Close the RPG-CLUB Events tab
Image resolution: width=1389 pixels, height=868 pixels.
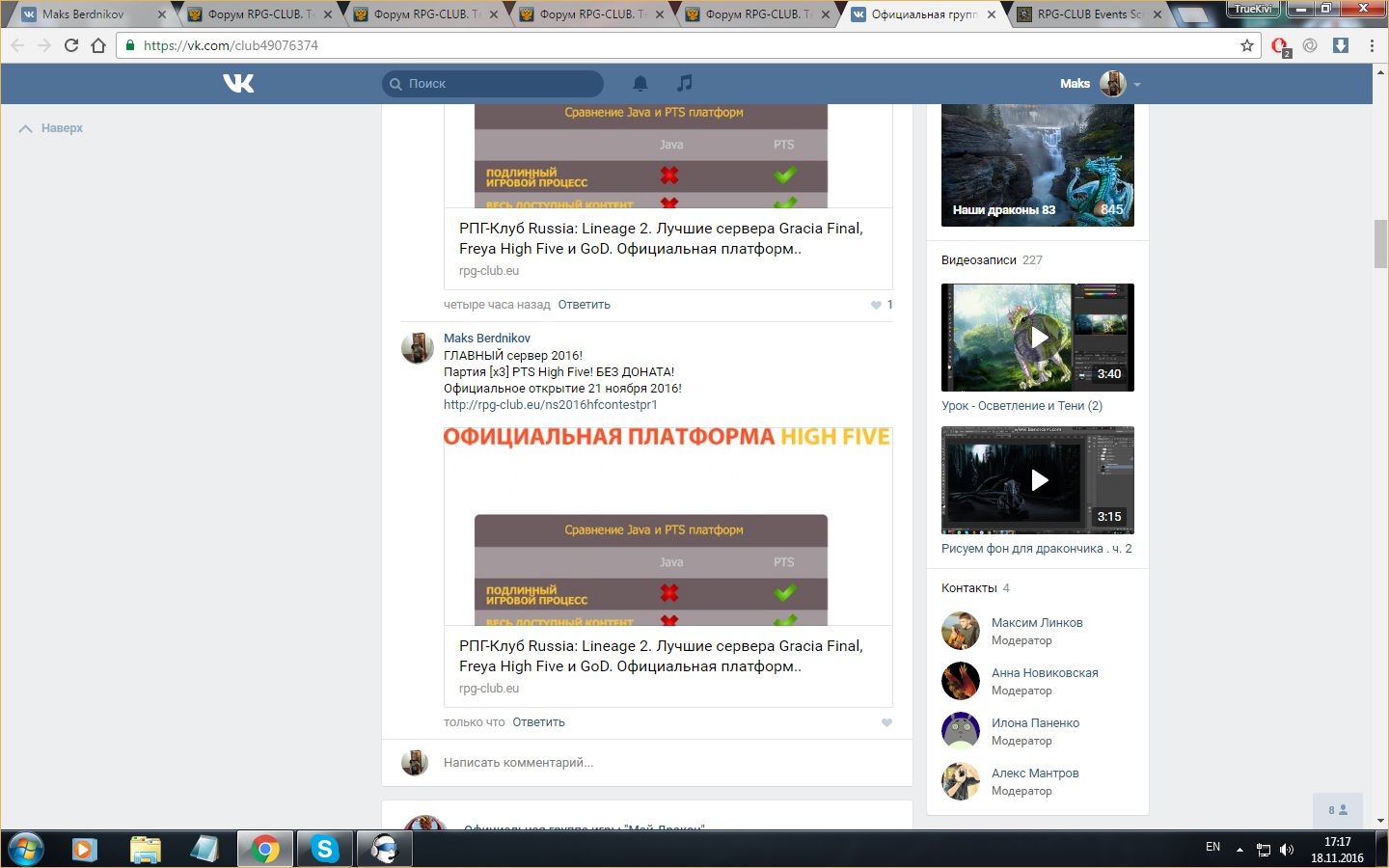(1157, 14)
